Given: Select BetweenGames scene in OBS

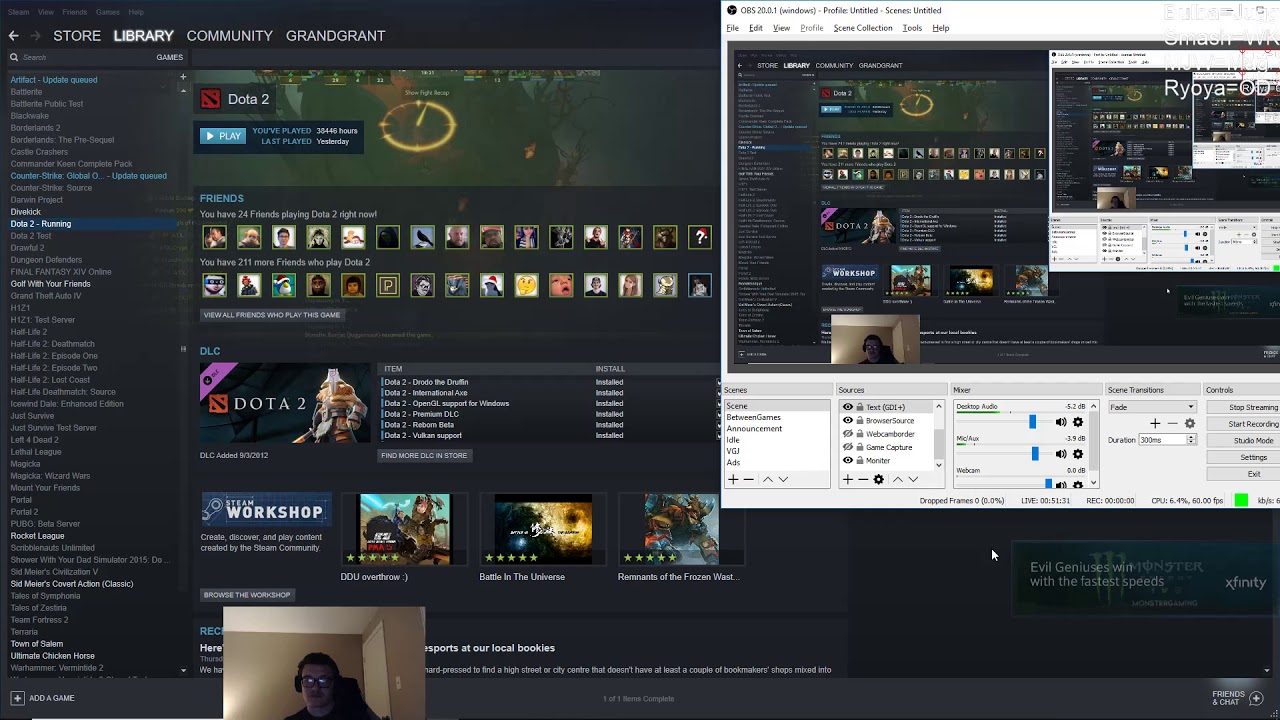Looking at the screenshot, I should 754,418.
